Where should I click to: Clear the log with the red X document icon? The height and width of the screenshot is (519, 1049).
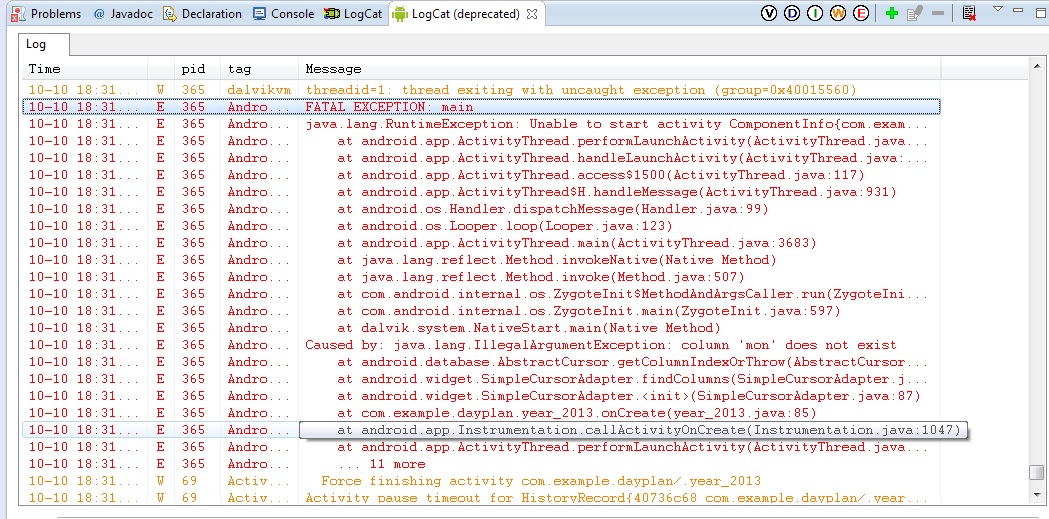pos(969,13)
